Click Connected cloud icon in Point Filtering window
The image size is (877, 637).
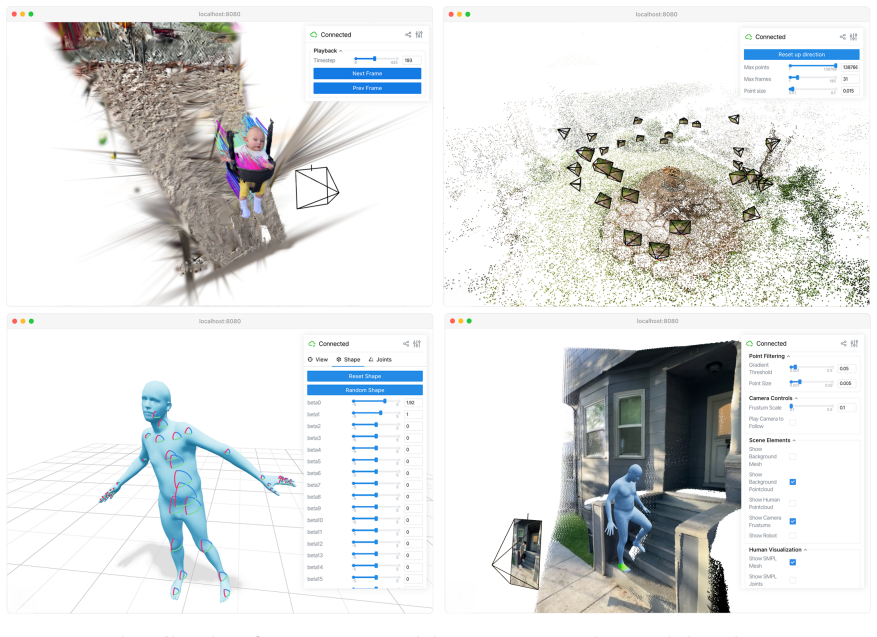click(749, 343)
